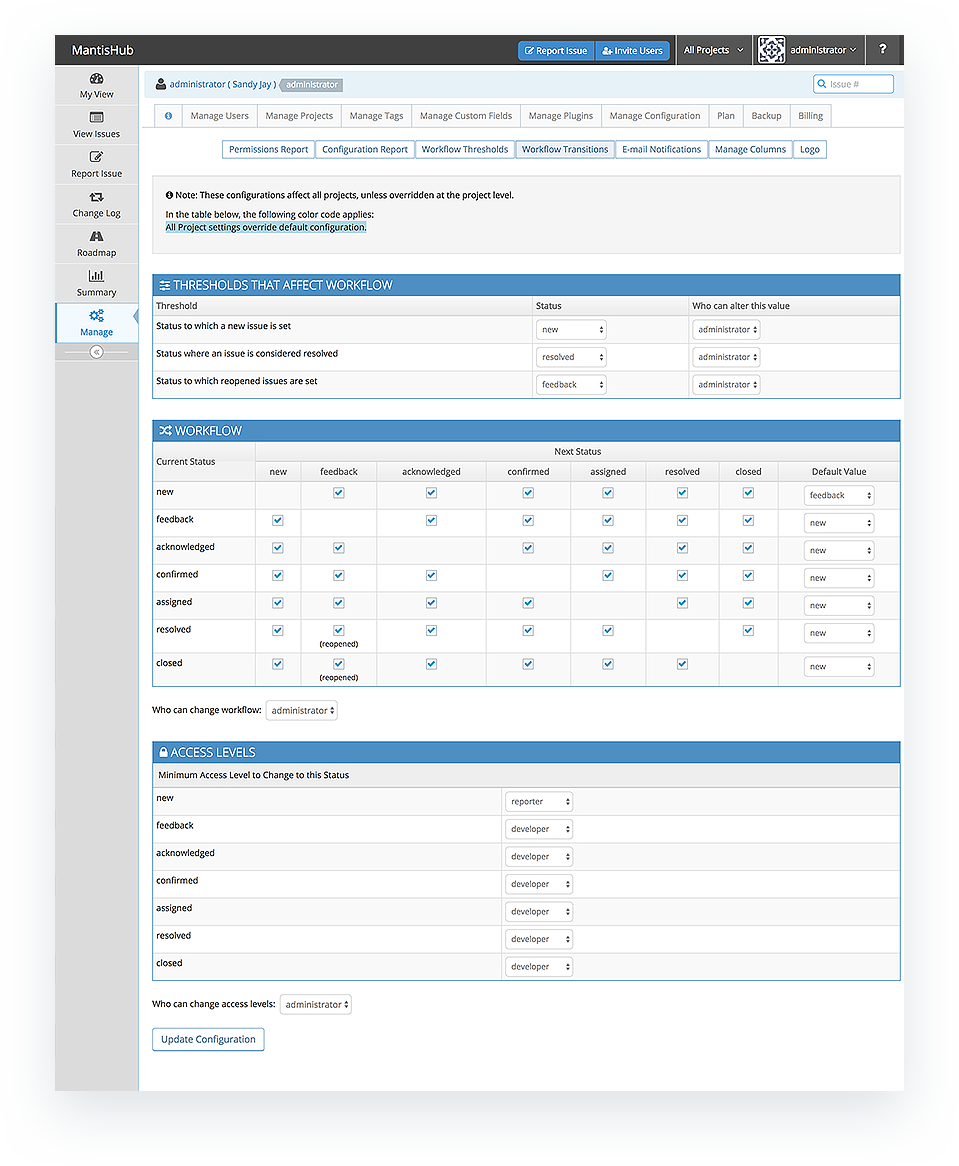This screenshot has height=1166, width=959.
Task: Open Backup tab
Action: [766, 116]
